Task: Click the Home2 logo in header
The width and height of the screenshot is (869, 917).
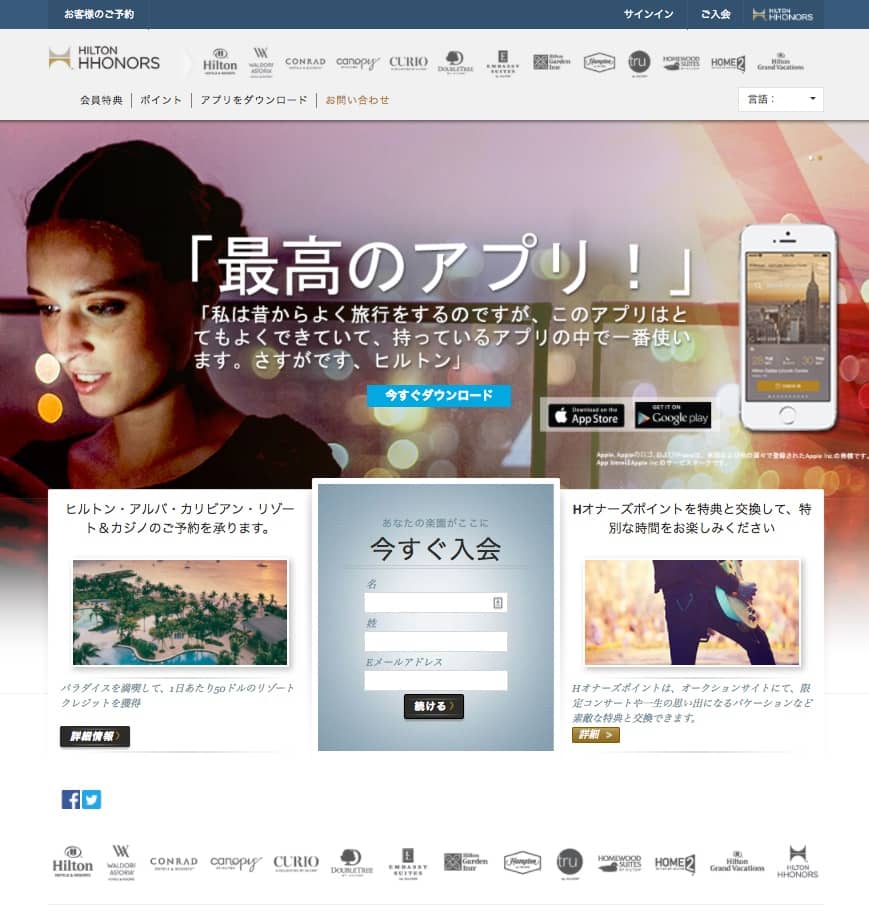Action: point(728,63)
